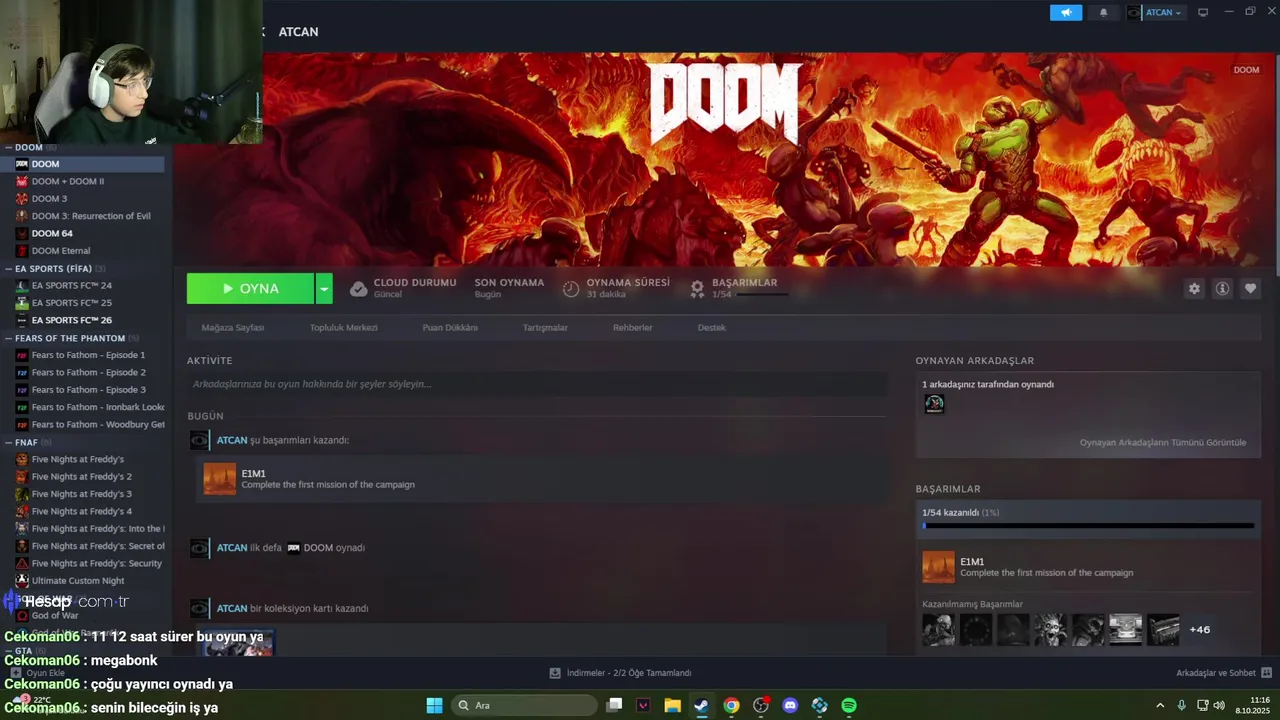
Task: Collapse the FEARS OF THE PHANTOM collection
Action: click(x=8, y=338)
